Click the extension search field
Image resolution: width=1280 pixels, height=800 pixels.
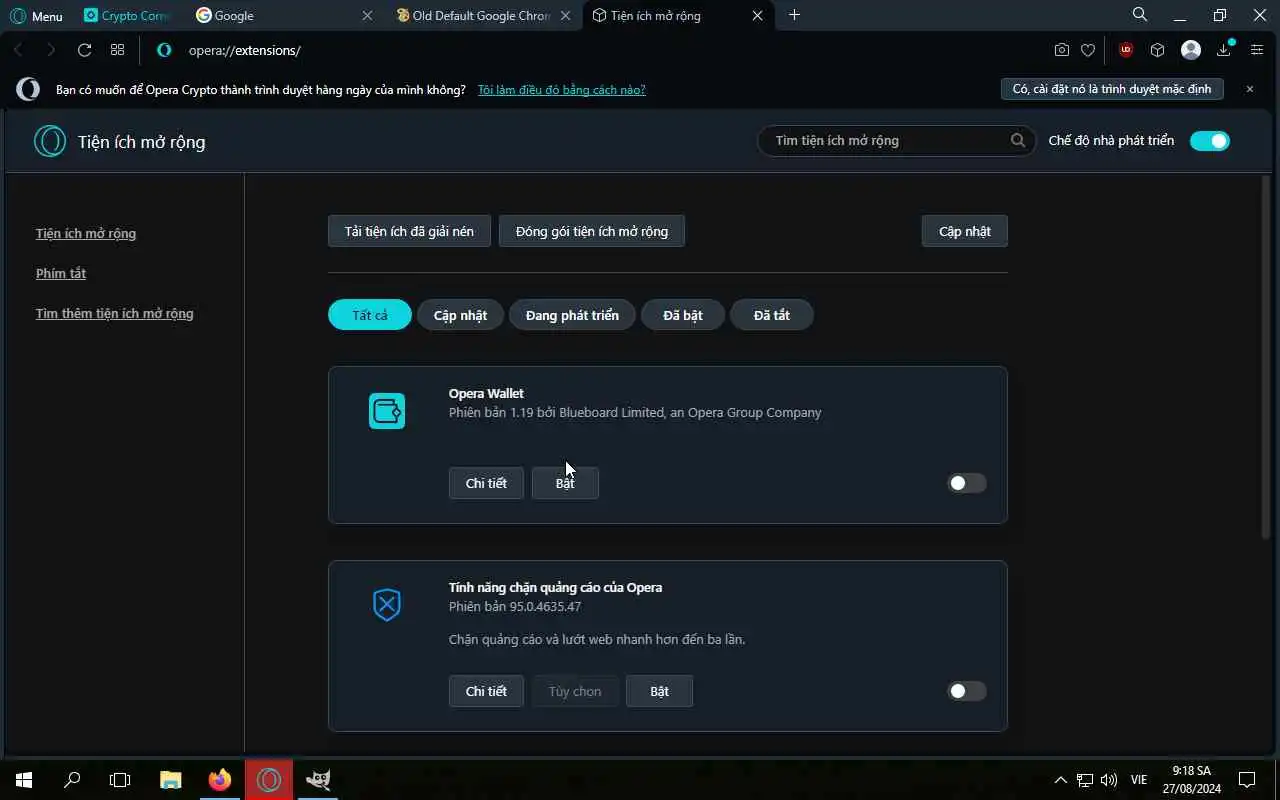896,141
